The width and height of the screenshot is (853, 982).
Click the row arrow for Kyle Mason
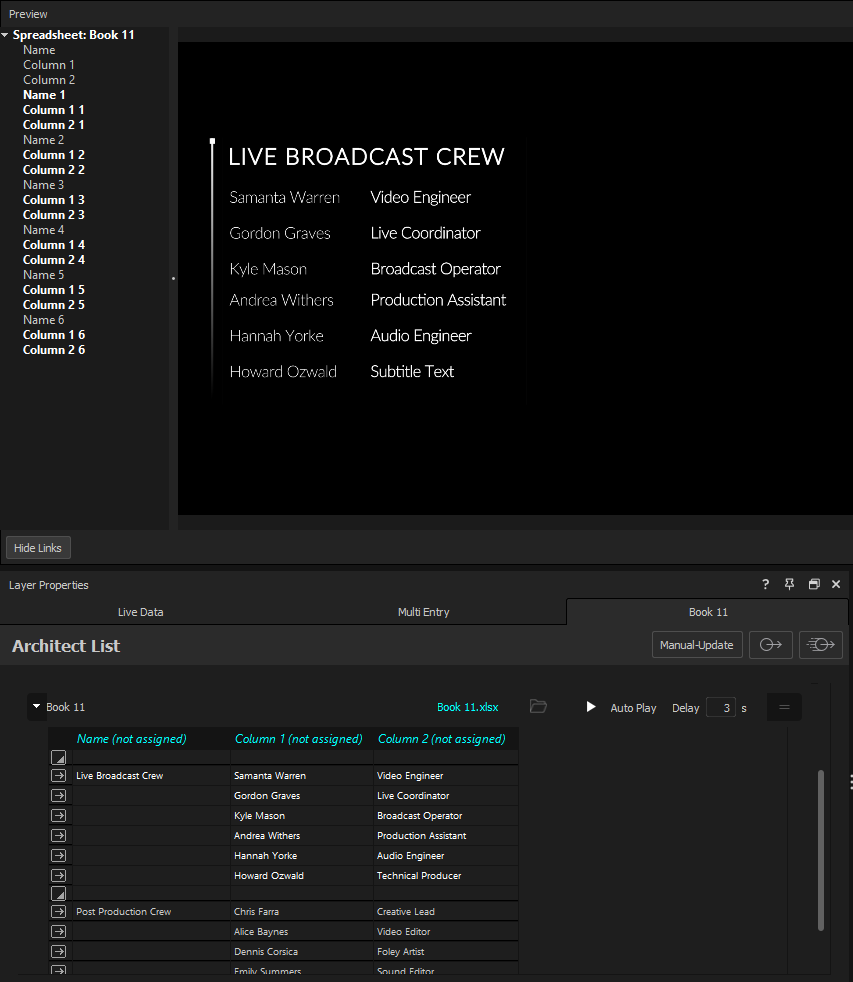(x=58, y=815)
